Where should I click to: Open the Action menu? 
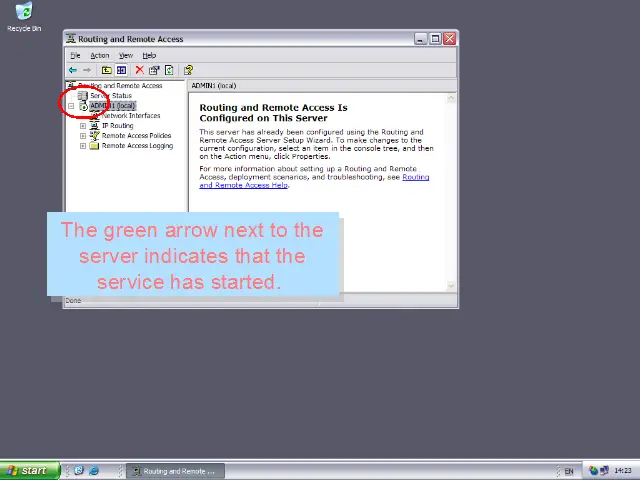pos(100,55)
